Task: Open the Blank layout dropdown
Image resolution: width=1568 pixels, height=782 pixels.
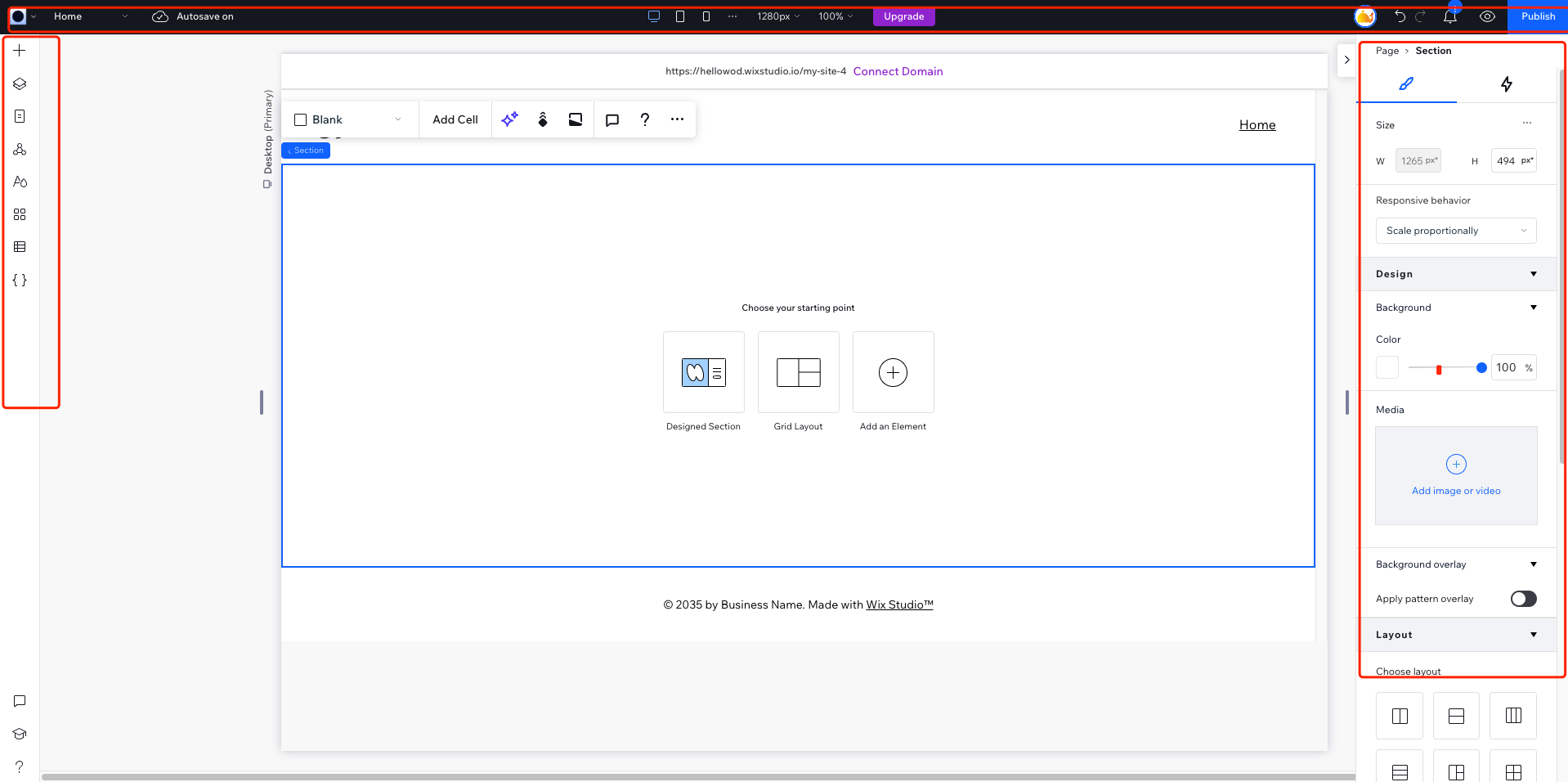Action: click(x=349, y=119)
